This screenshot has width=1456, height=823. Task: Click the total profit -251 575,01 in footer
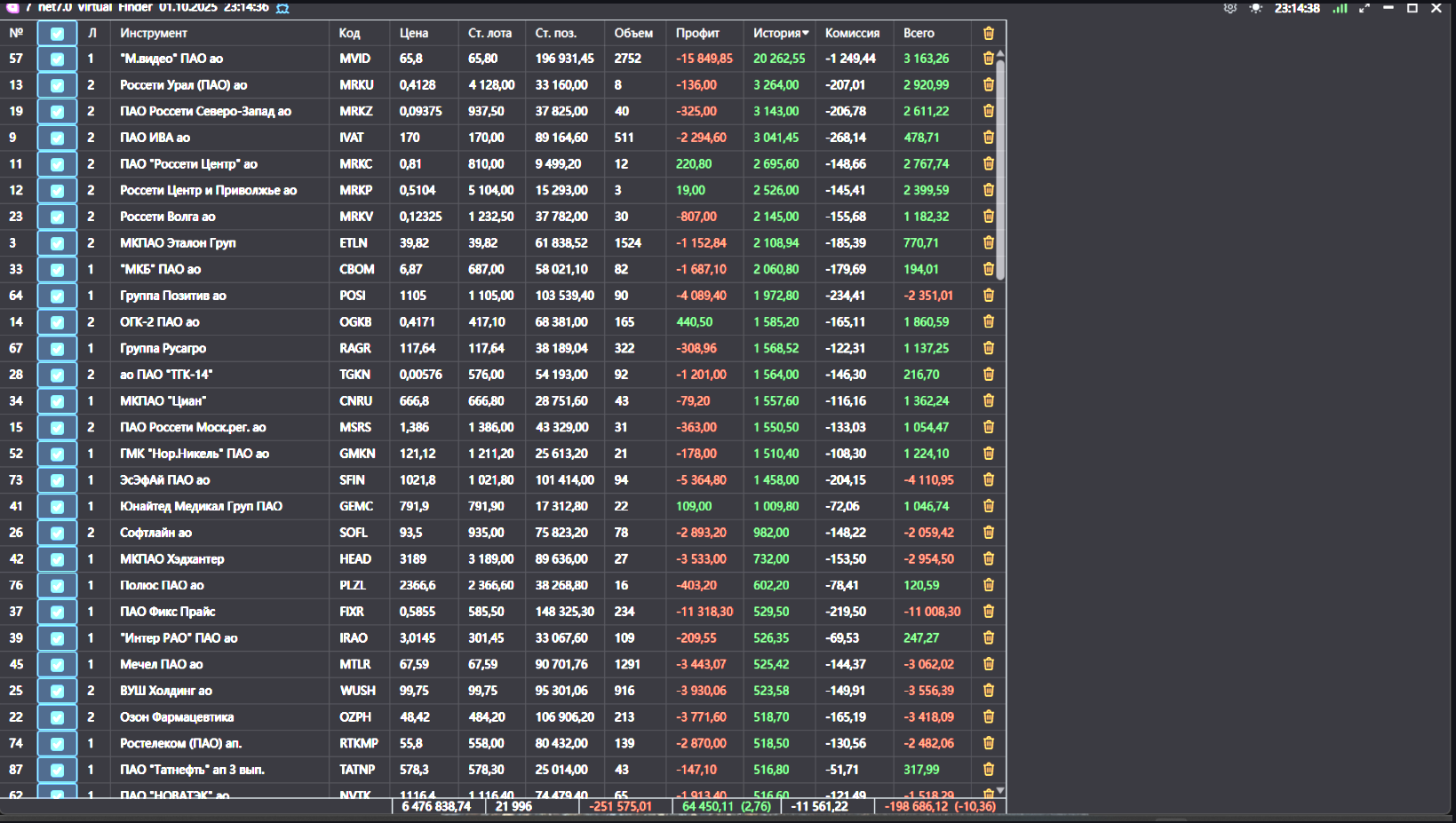click(620, 806)
